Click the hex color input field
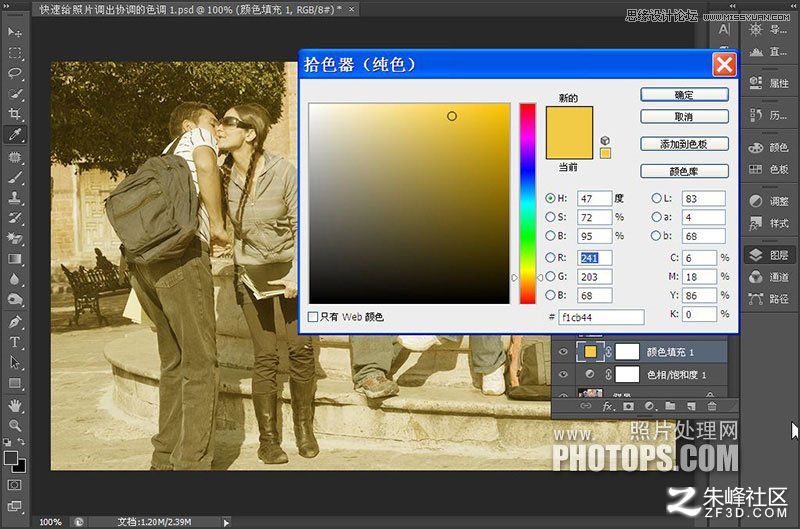 pyautogui.click(x=601, y=317)
